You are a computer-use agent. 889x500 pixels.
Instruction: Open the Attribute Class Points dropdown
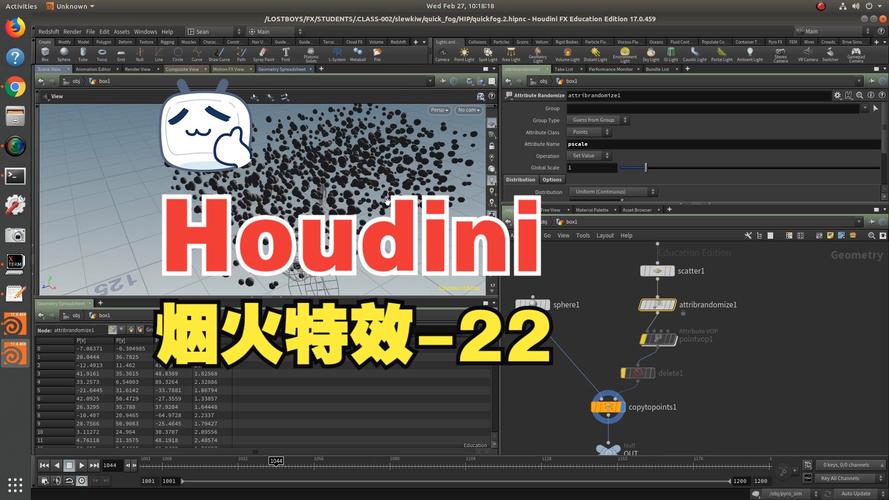589,132
